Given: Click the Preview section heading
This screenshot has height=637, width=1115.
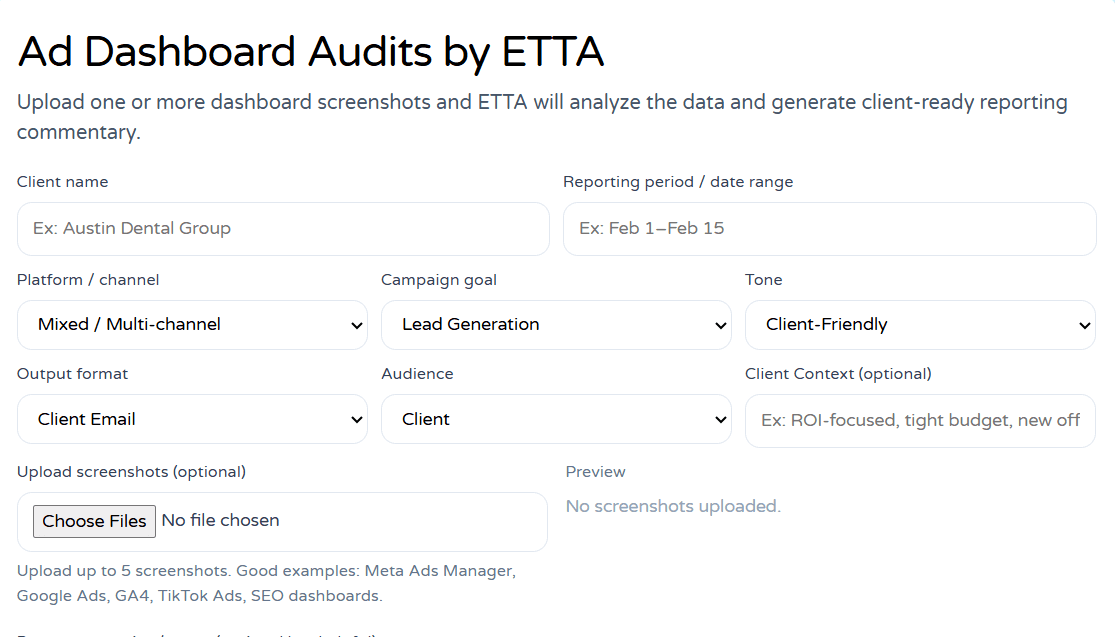Looking at the screenshot, I should pos(595,471).
